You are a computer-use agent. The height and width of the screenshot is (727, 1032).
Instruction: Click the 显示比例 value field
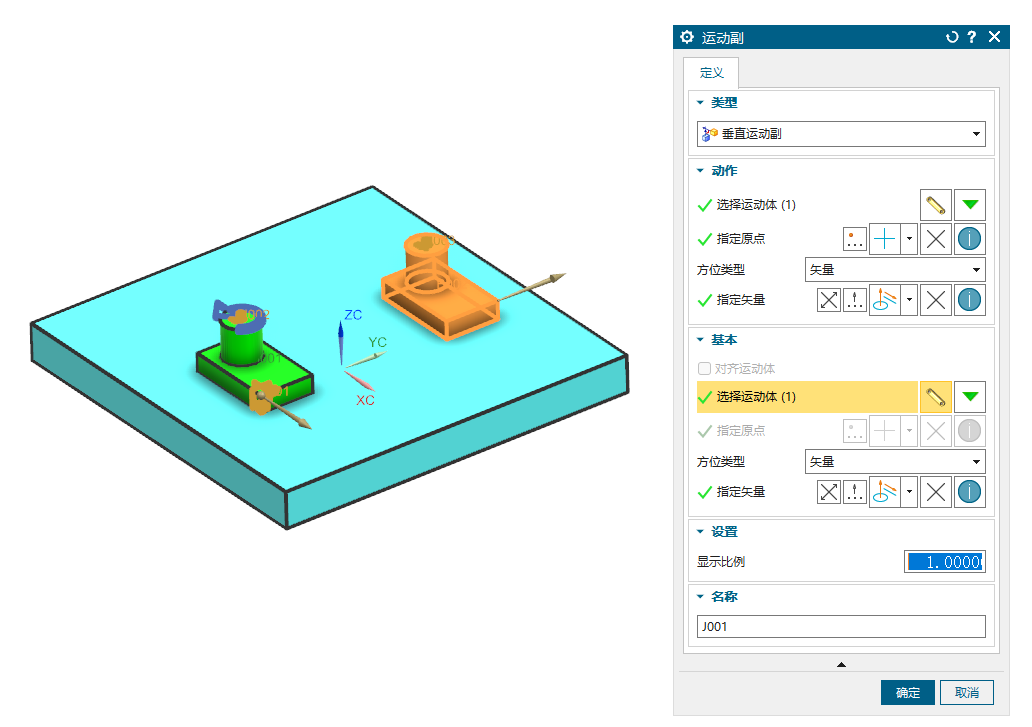(x=944, y=562)
